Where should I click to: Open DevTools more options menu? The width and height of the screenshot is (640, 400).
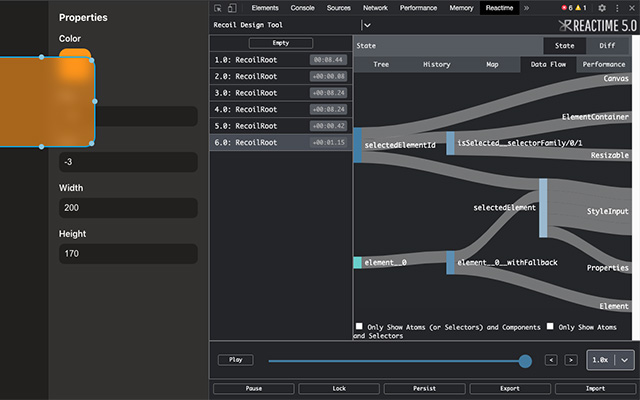click(617, 8)
